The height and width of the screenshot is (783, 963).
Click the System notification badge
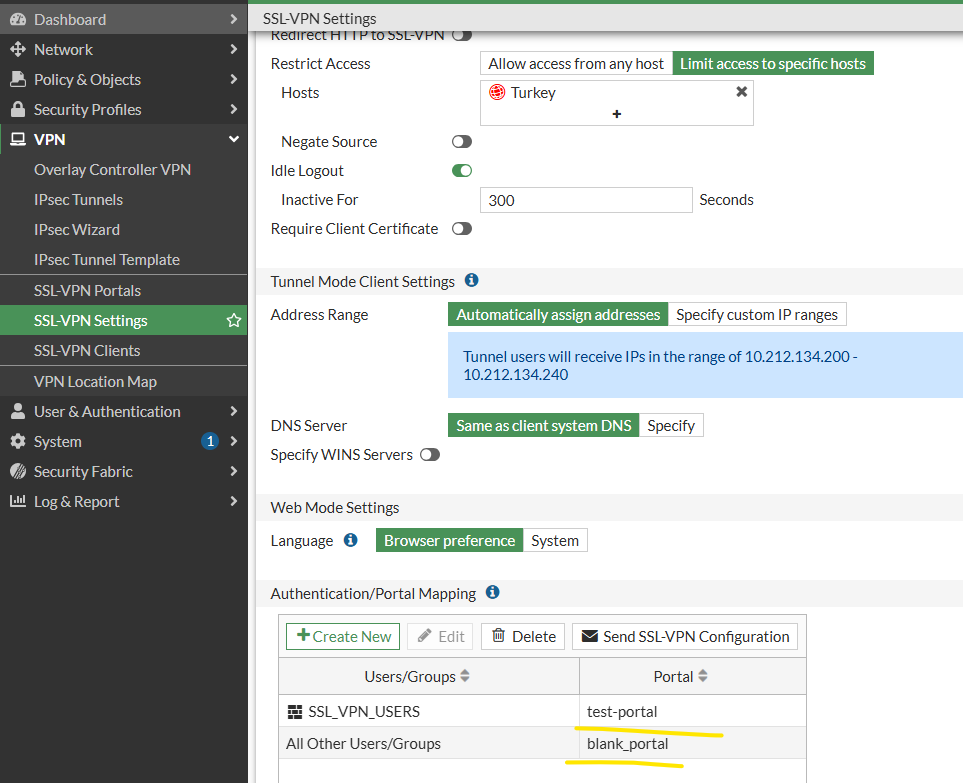click(x=210, y=441)
